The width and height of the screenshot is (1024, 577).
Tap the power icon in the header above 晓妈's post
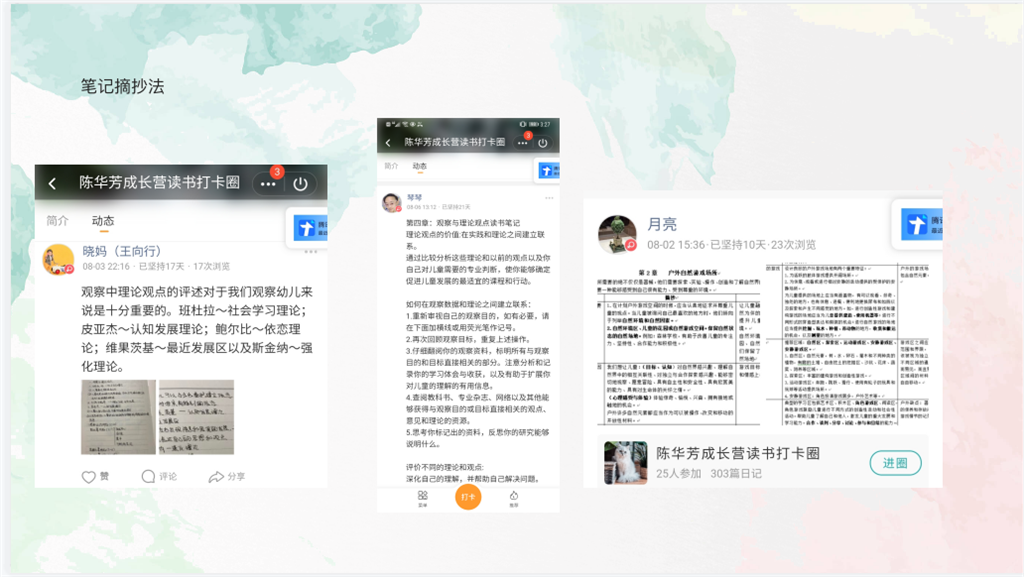click(300, 184)
